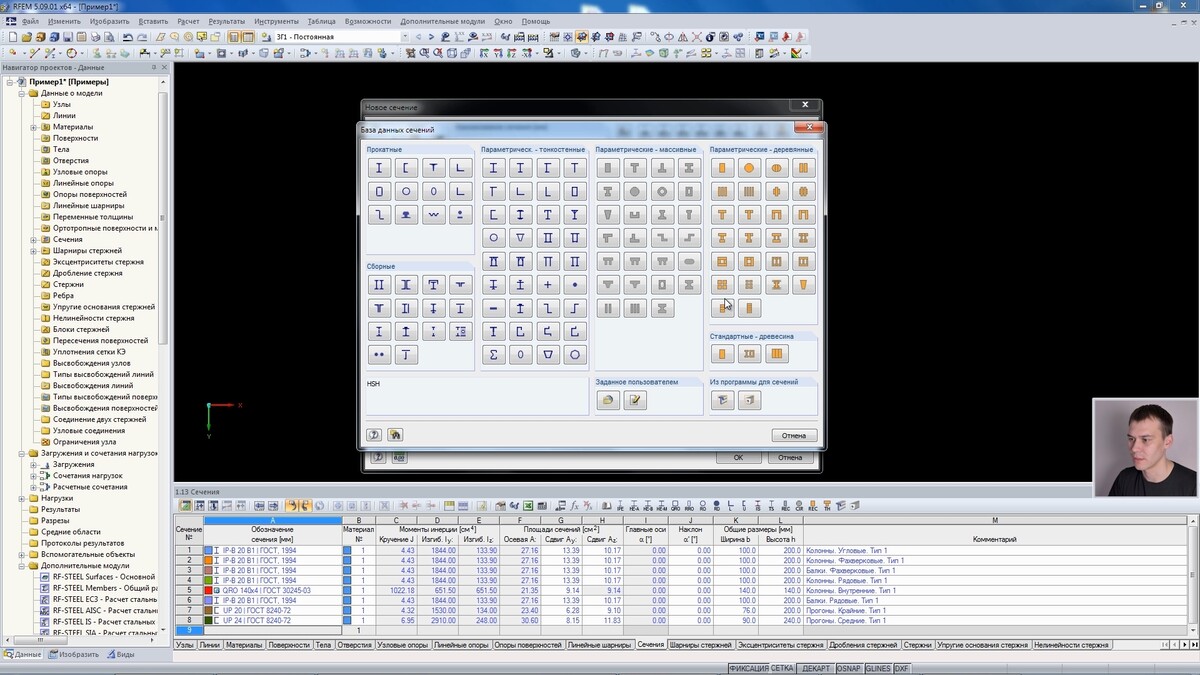Pick the Sigma-shaped thin-walled section icon
Image resolution: width=1200 pixels, height=675 pixels.
[493, 355]
